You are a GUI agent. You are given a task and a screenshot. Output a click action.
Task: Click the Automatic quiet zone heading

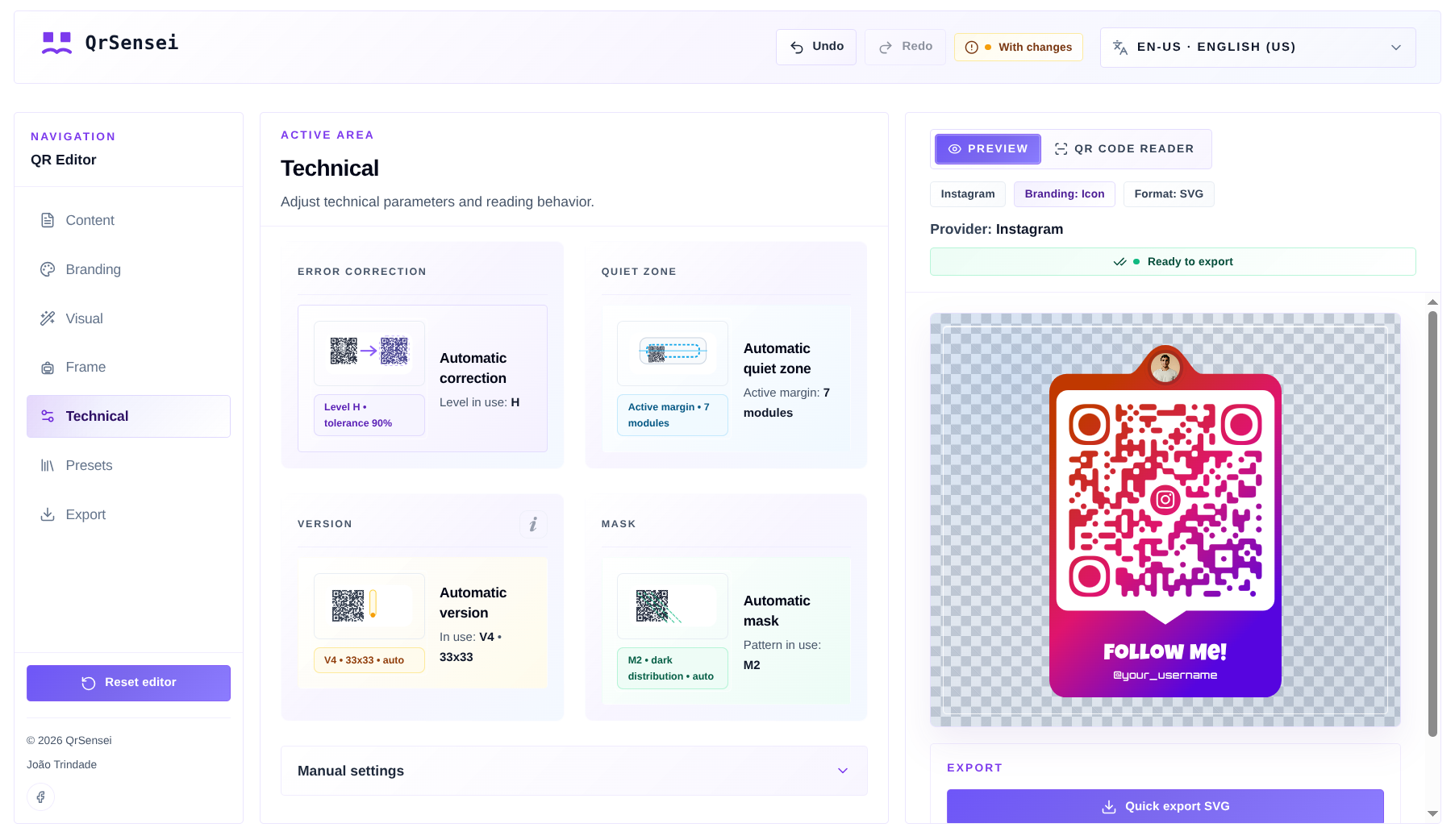tap(777, 359)
